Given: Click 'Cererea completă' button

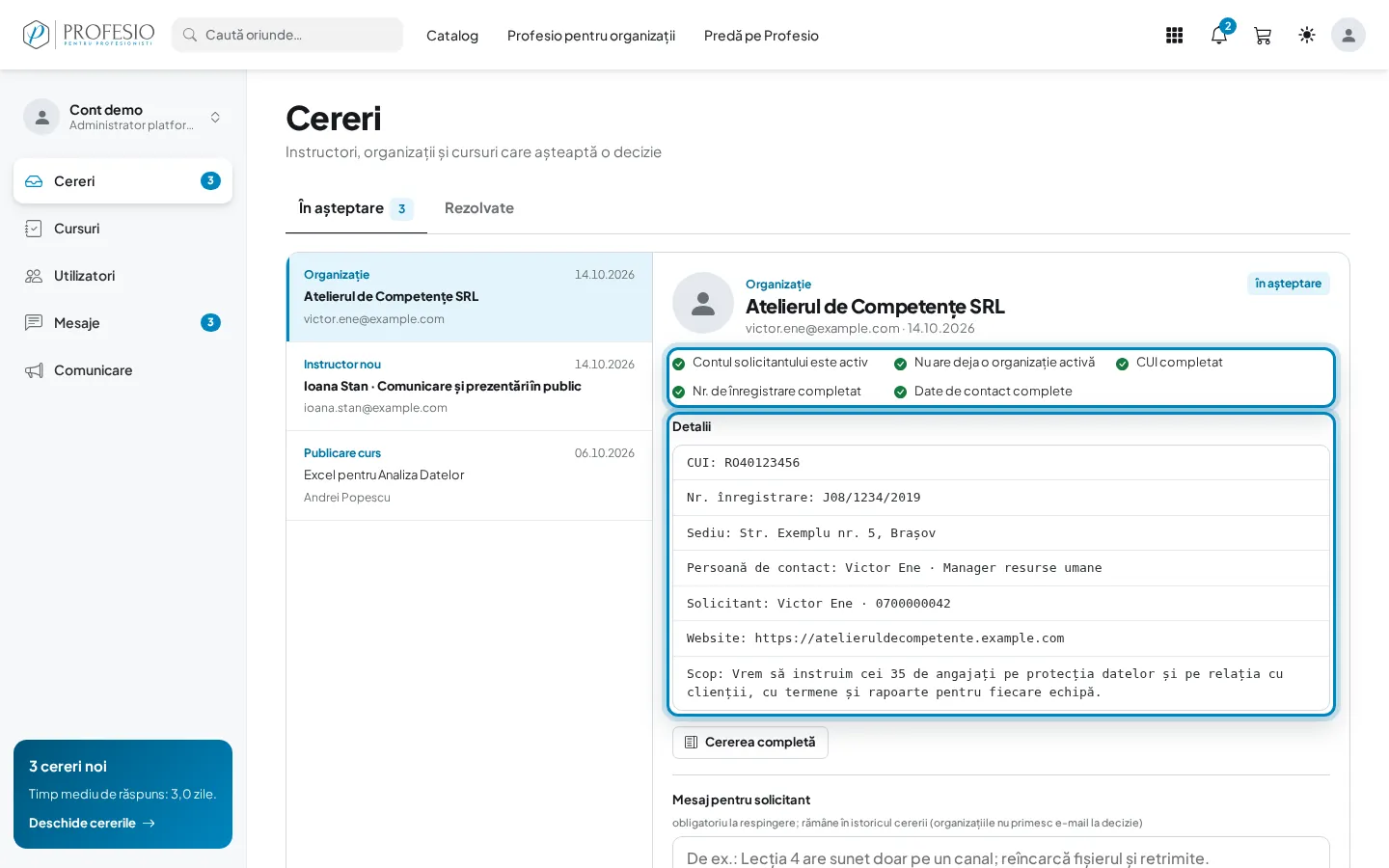Looking at the screenshot, I should (x=750, y=743).
